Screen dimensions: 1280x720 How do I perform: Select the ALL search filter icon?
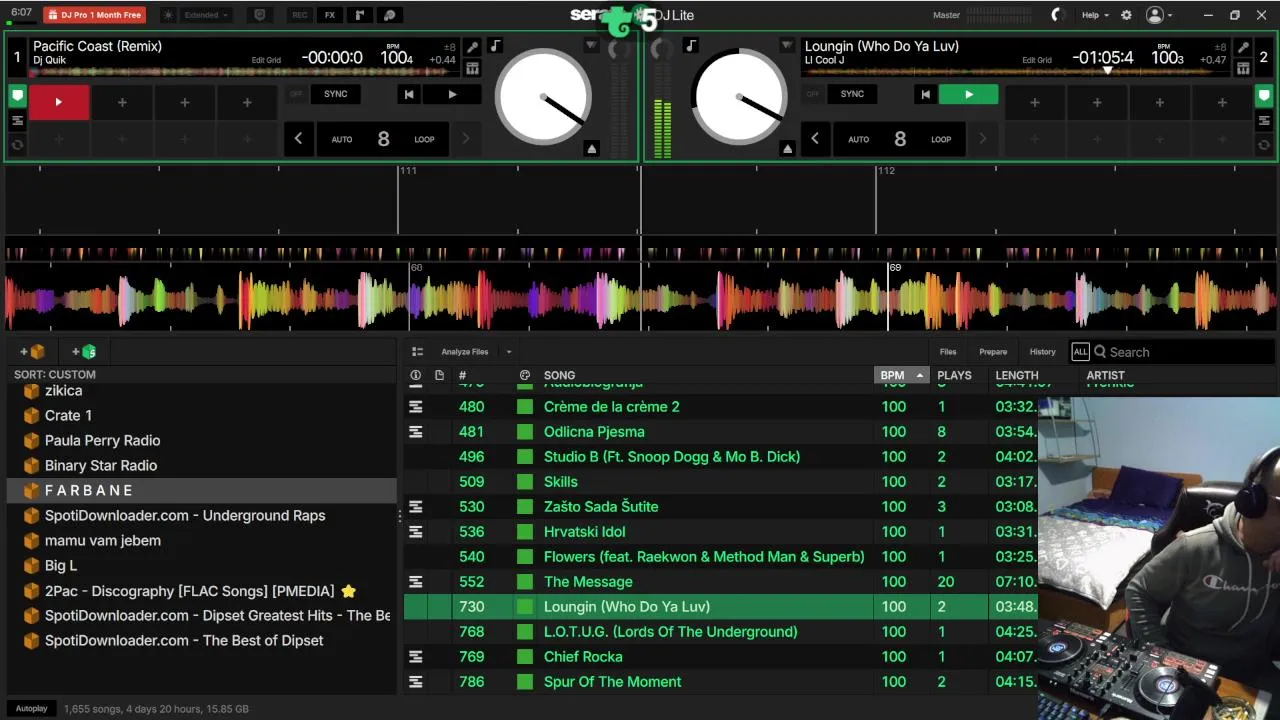(x=1080, y=352)
